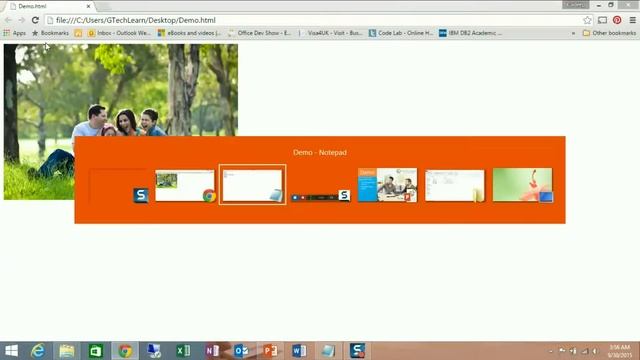This screenshot has width=640, height=360.
Task: Select the Snagit recording toolbar thumbnail in switcher
Action: click(320, 197)
